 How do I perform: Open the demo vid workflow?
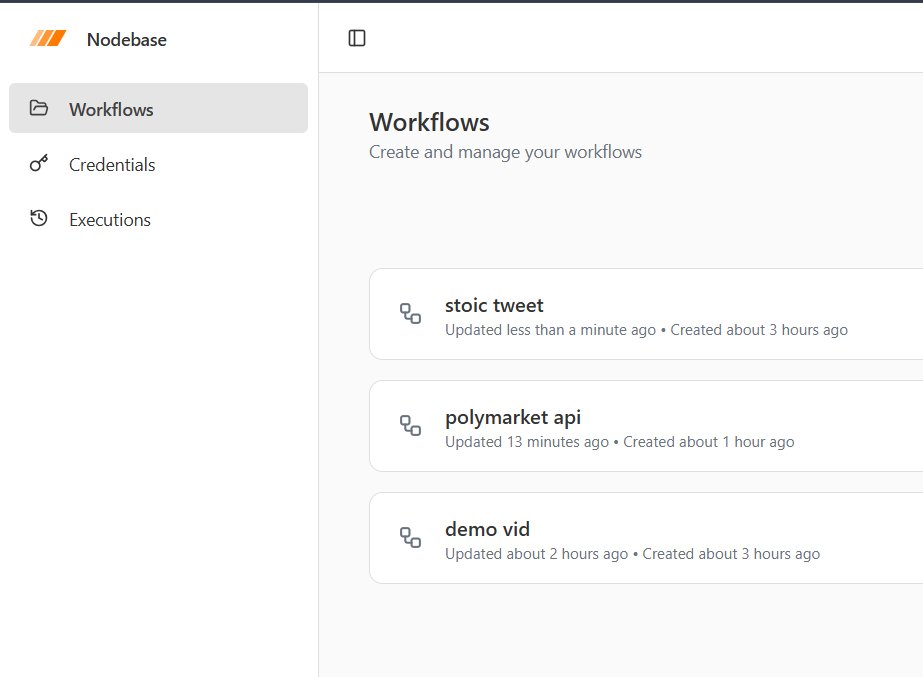pyautogui.click(x=487, y=529)
